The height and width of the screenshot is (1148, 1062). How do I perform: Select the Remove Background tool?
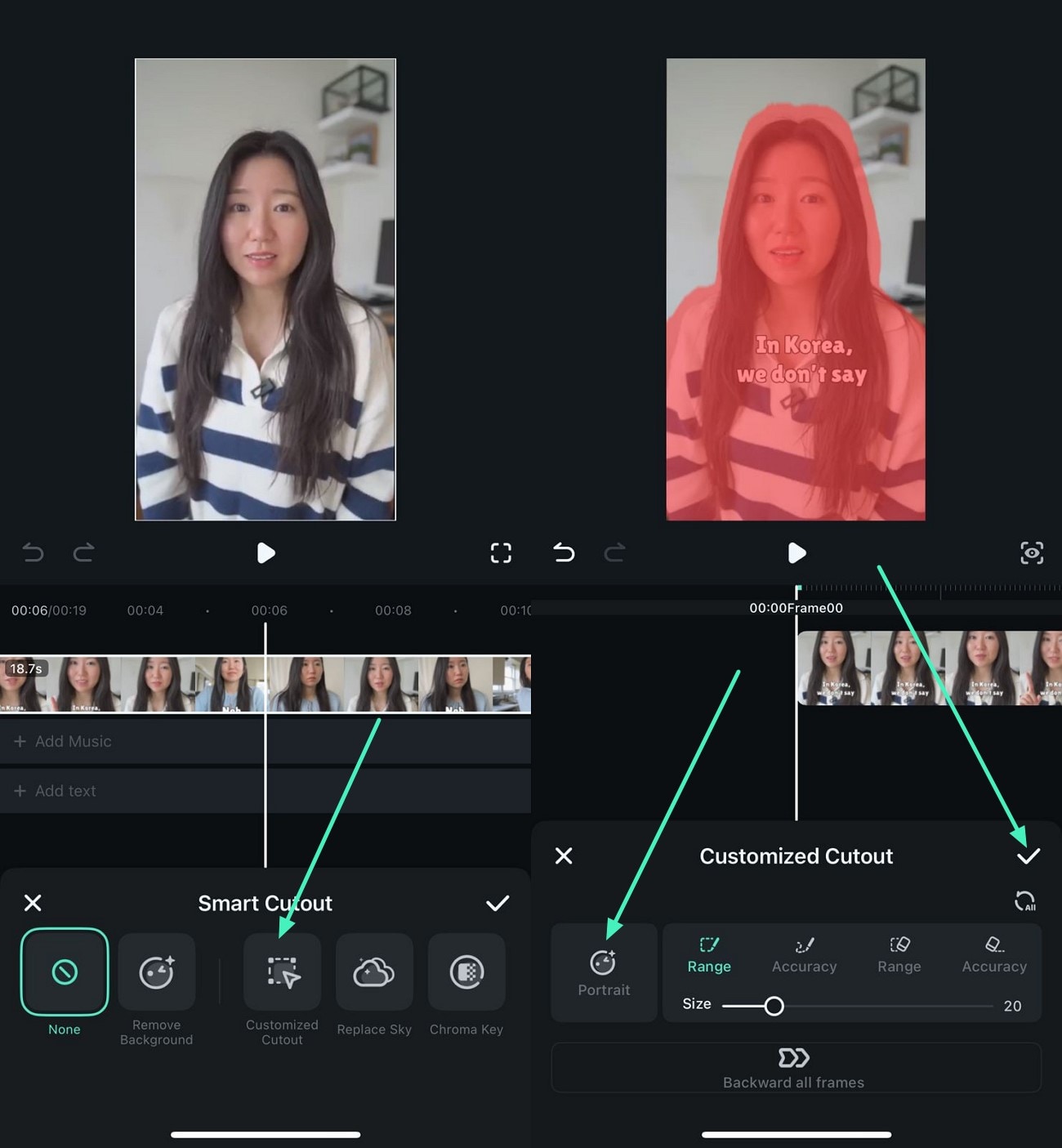156,972
